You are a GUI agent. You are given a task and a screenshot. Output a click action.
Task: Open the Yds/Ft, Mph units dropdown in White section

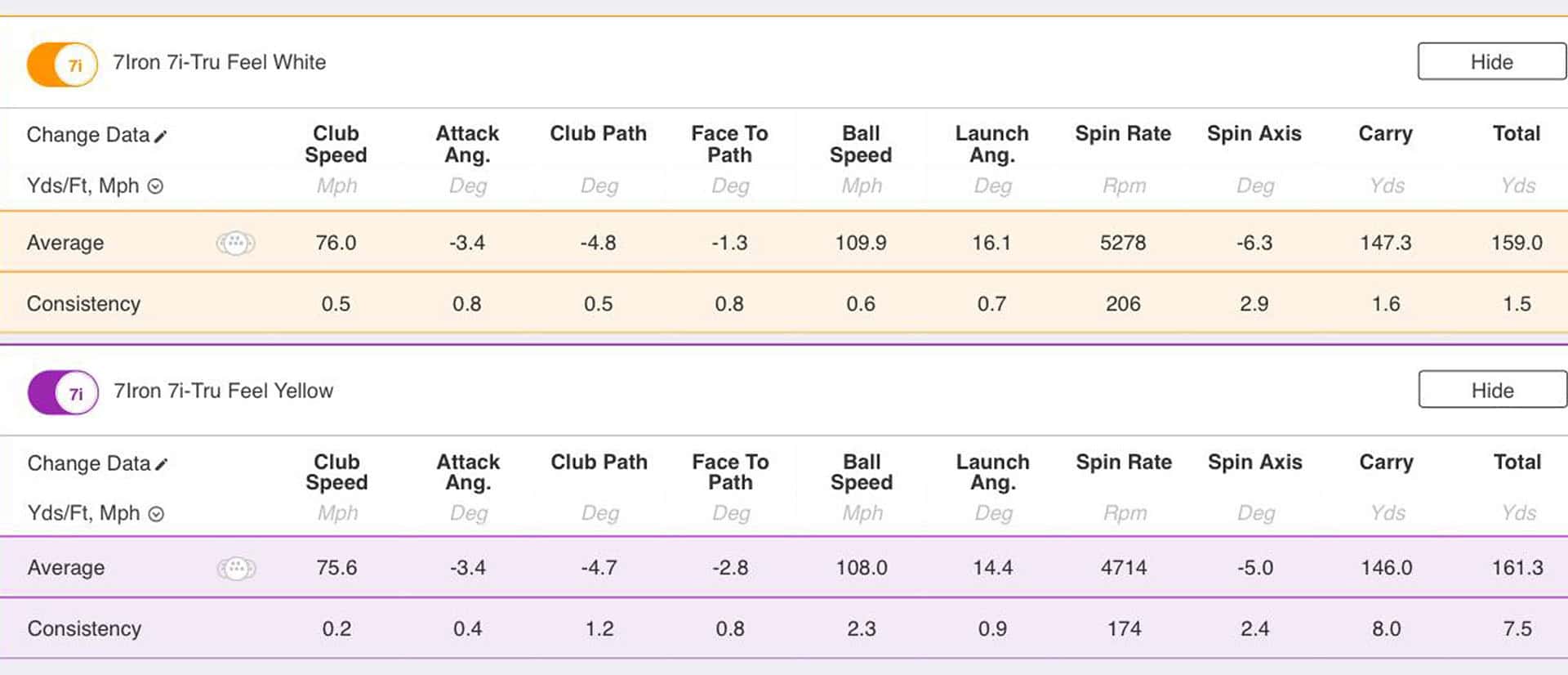point(155,186)
